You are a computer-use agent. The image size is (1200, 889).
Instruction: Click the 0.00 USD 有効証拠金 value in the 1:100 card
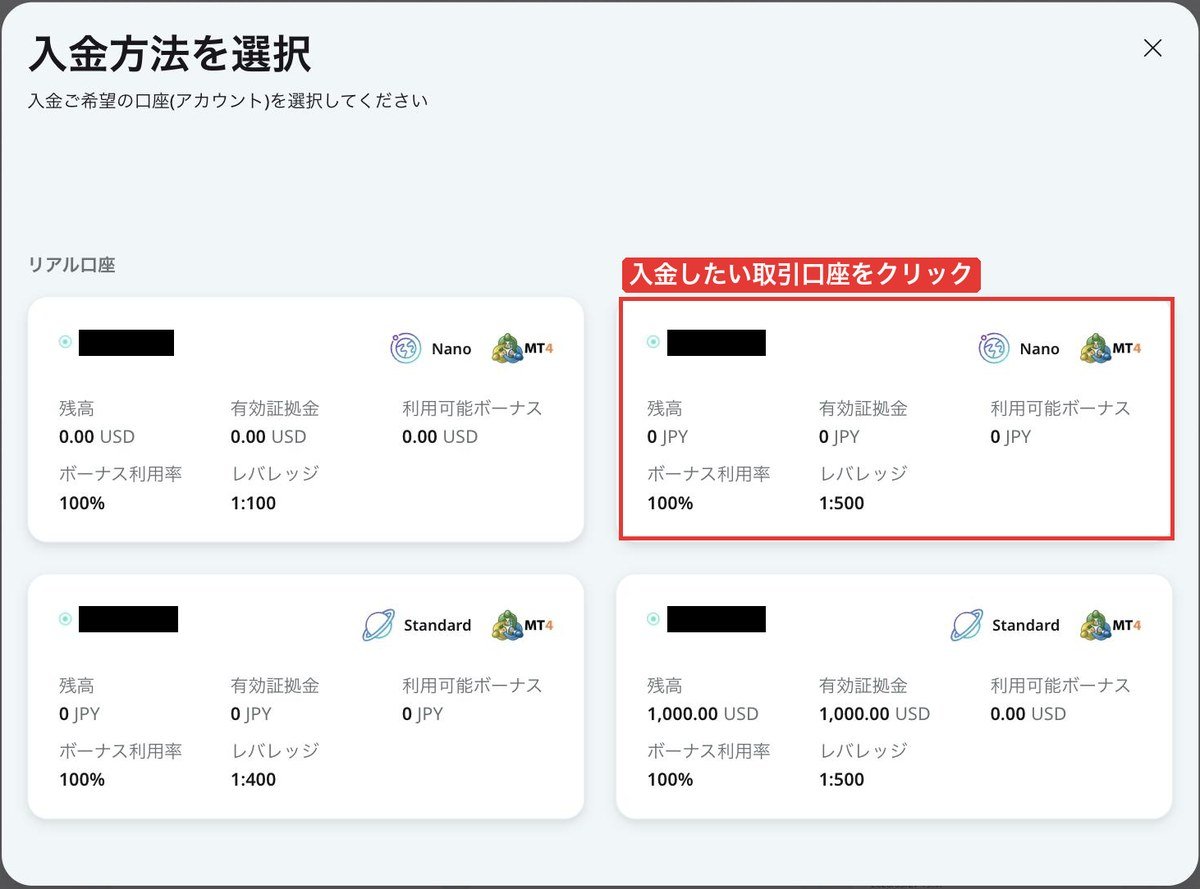[x=268, y=437]
